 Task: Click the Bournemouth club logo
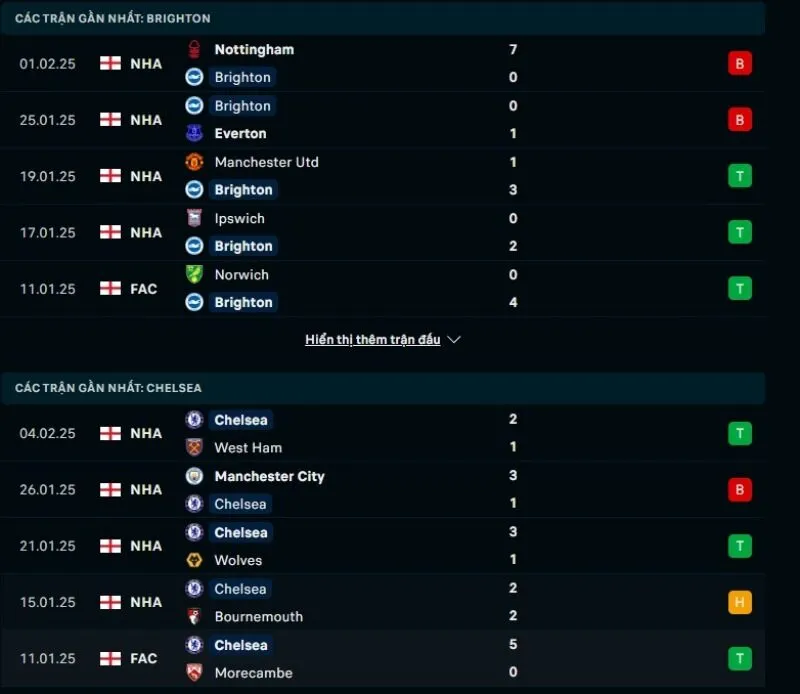pos(192,617)
